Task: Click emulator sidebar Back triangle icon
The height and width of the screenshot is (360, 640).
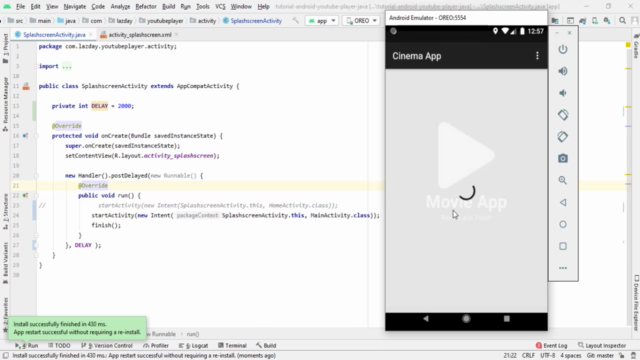Action: click(x=563, y=202)
